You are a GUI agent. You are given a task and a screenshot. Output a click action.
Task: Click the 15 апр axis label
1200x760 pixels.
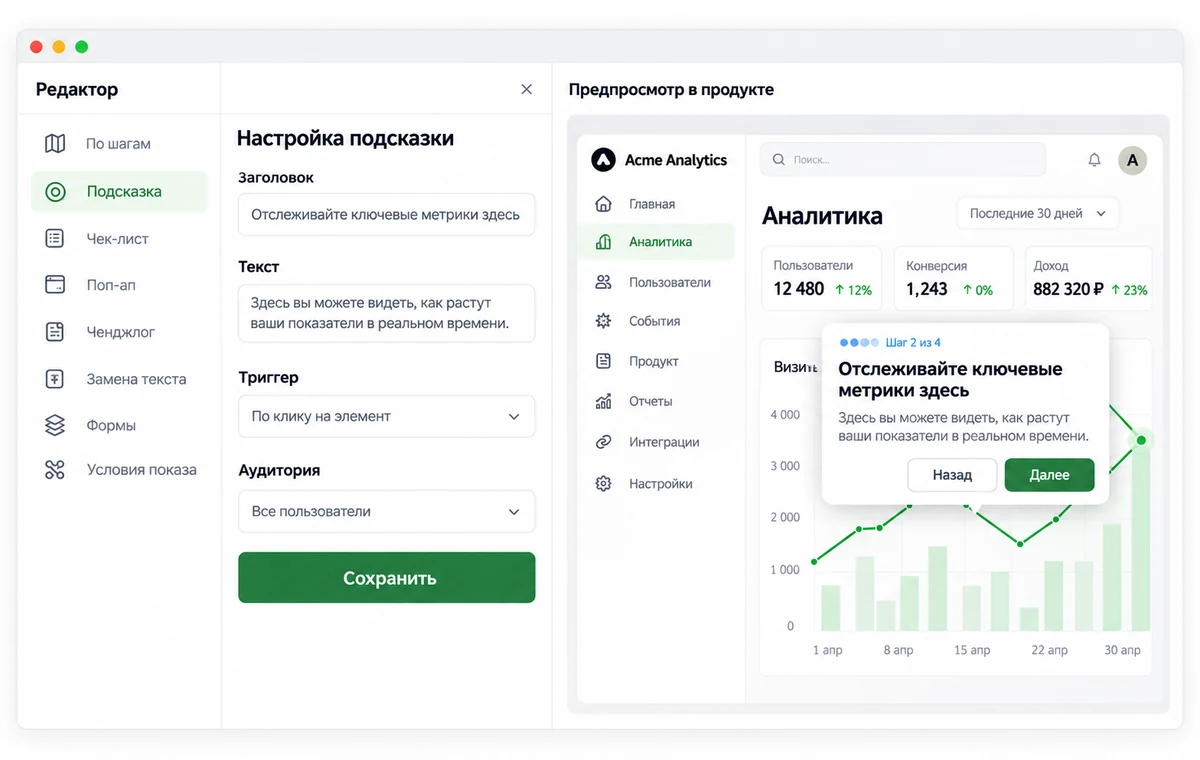coord(972,650)
